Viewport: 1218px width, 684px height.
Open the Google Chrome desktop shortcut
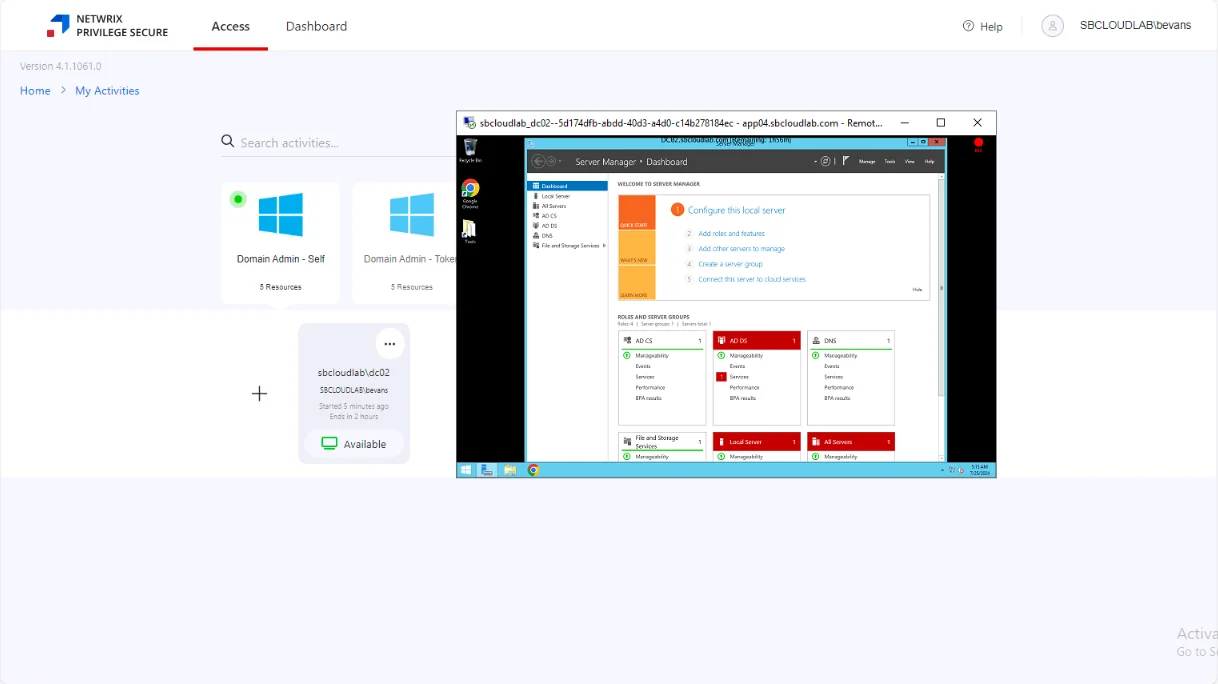(470, 193)
